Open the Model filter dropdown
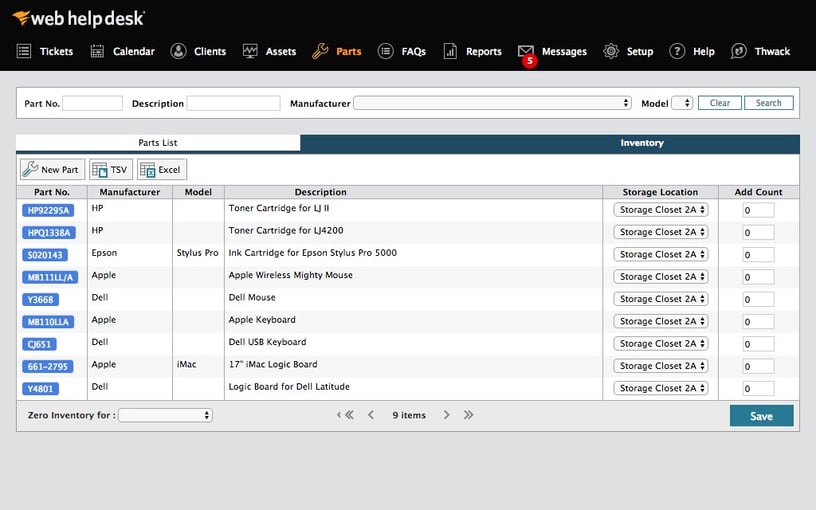 tap(682, 103)
